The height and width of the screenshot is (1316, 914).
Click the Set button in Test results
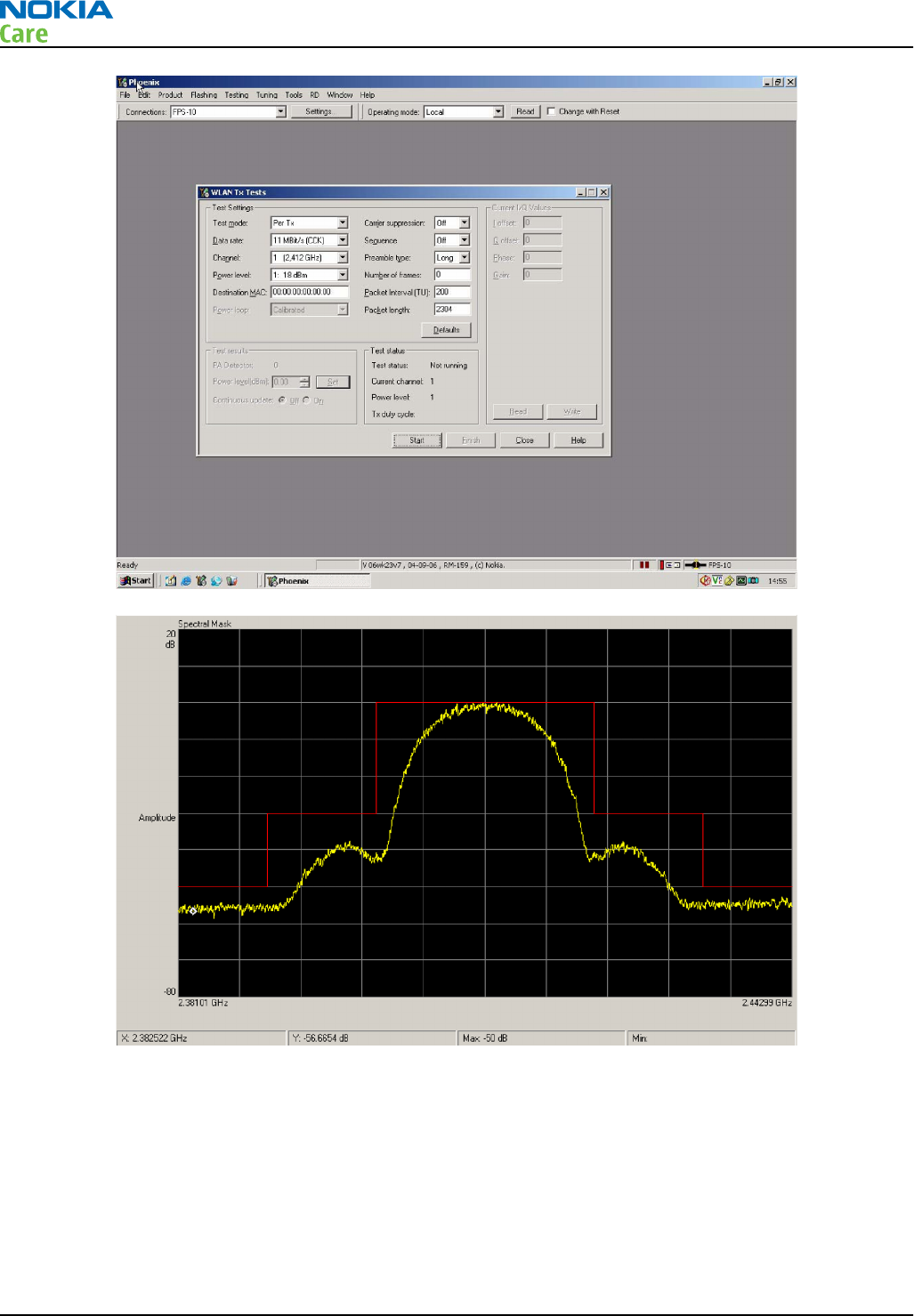[x=333, y=382]
